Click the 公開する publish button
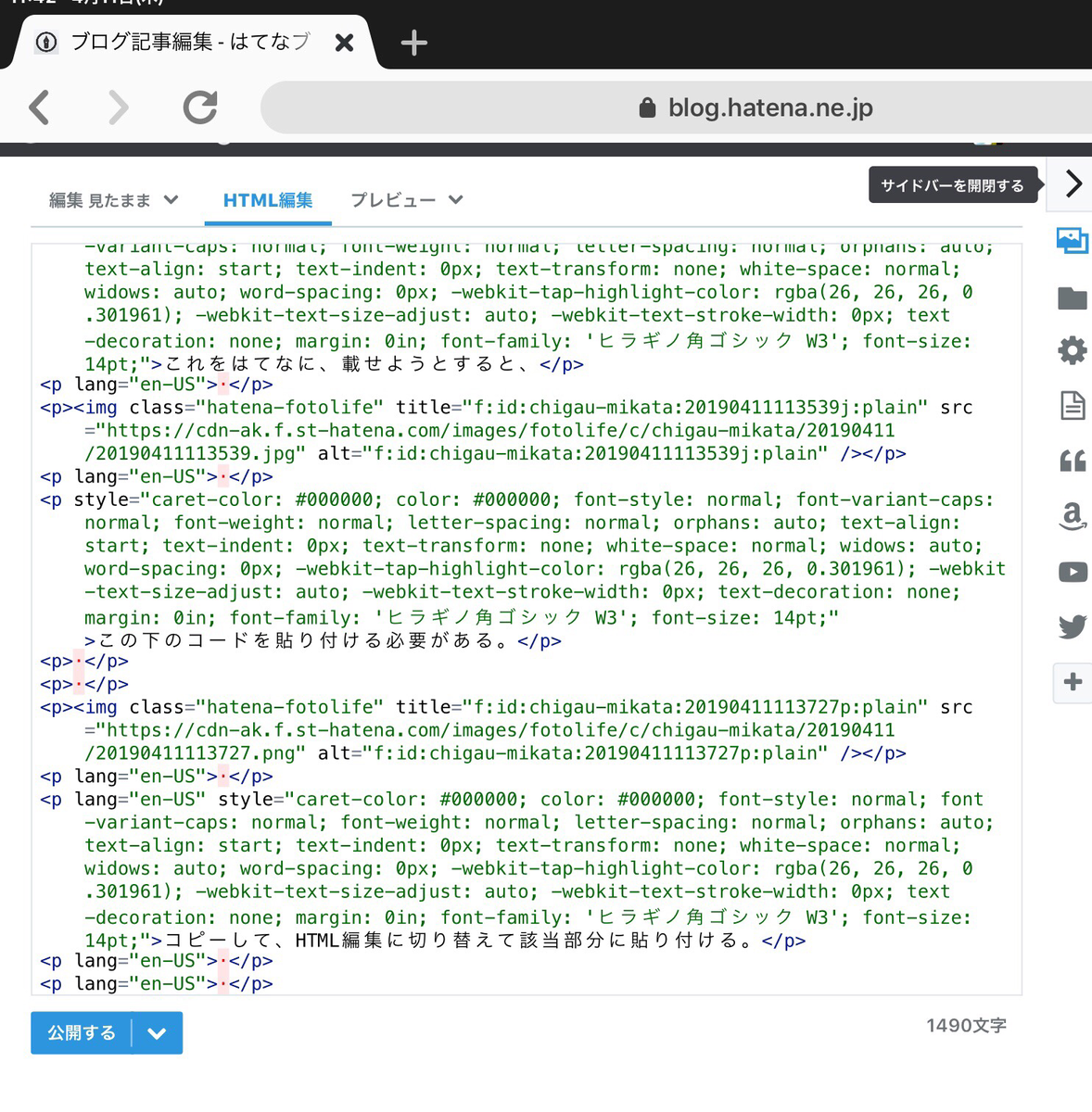 coord(82,1032)
